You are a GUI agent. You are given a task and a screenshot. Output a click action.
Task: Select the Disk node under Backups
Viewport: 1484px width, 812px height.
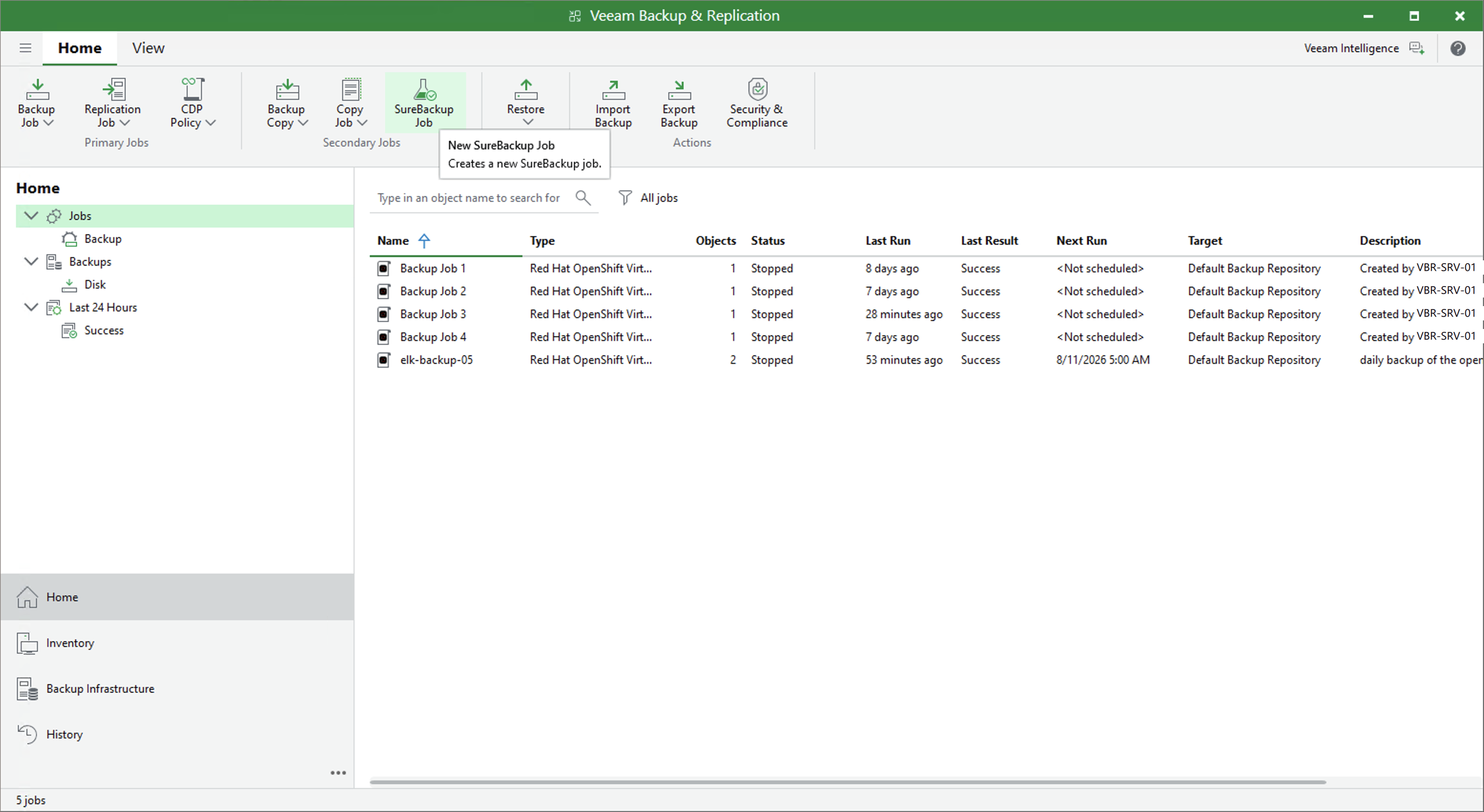95,285
